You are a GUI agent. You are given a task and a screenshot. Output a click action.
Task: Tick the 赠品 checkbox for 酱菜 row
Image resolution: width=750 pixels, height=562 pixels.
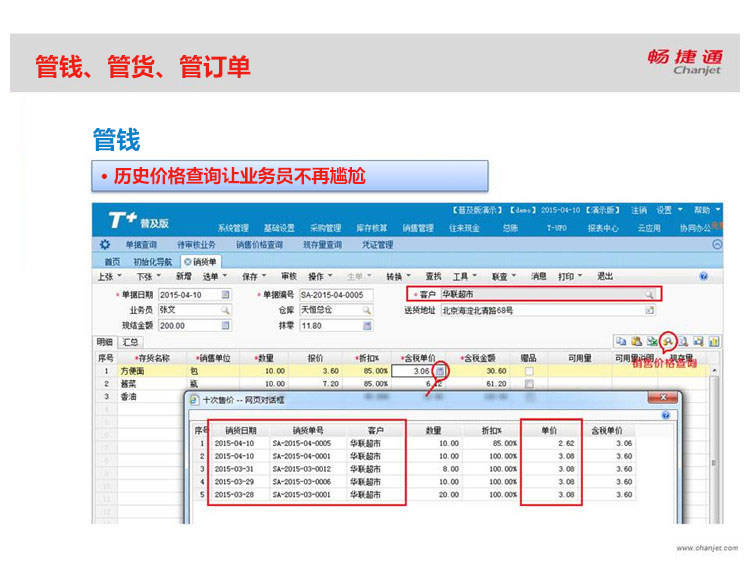pos(529,384)
